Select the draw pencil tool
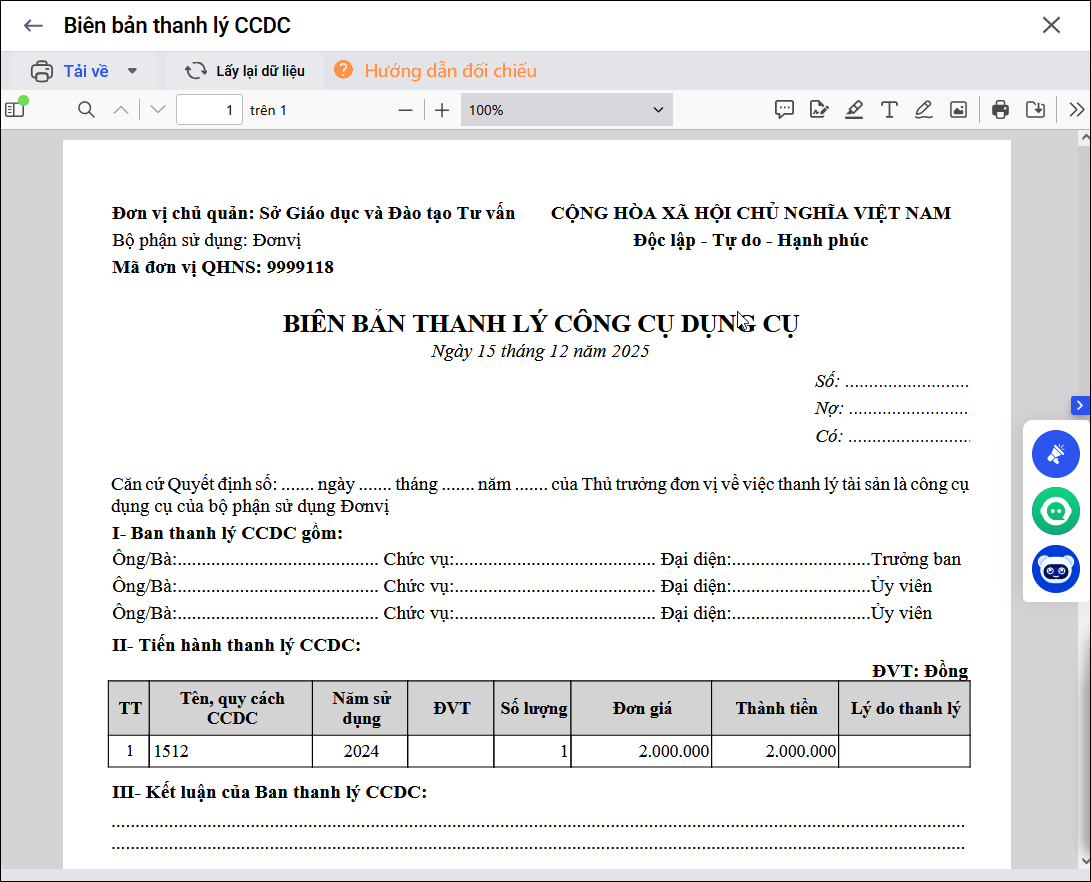The width and height of the screenshot is (1091, 882). (x=923, y=110)
